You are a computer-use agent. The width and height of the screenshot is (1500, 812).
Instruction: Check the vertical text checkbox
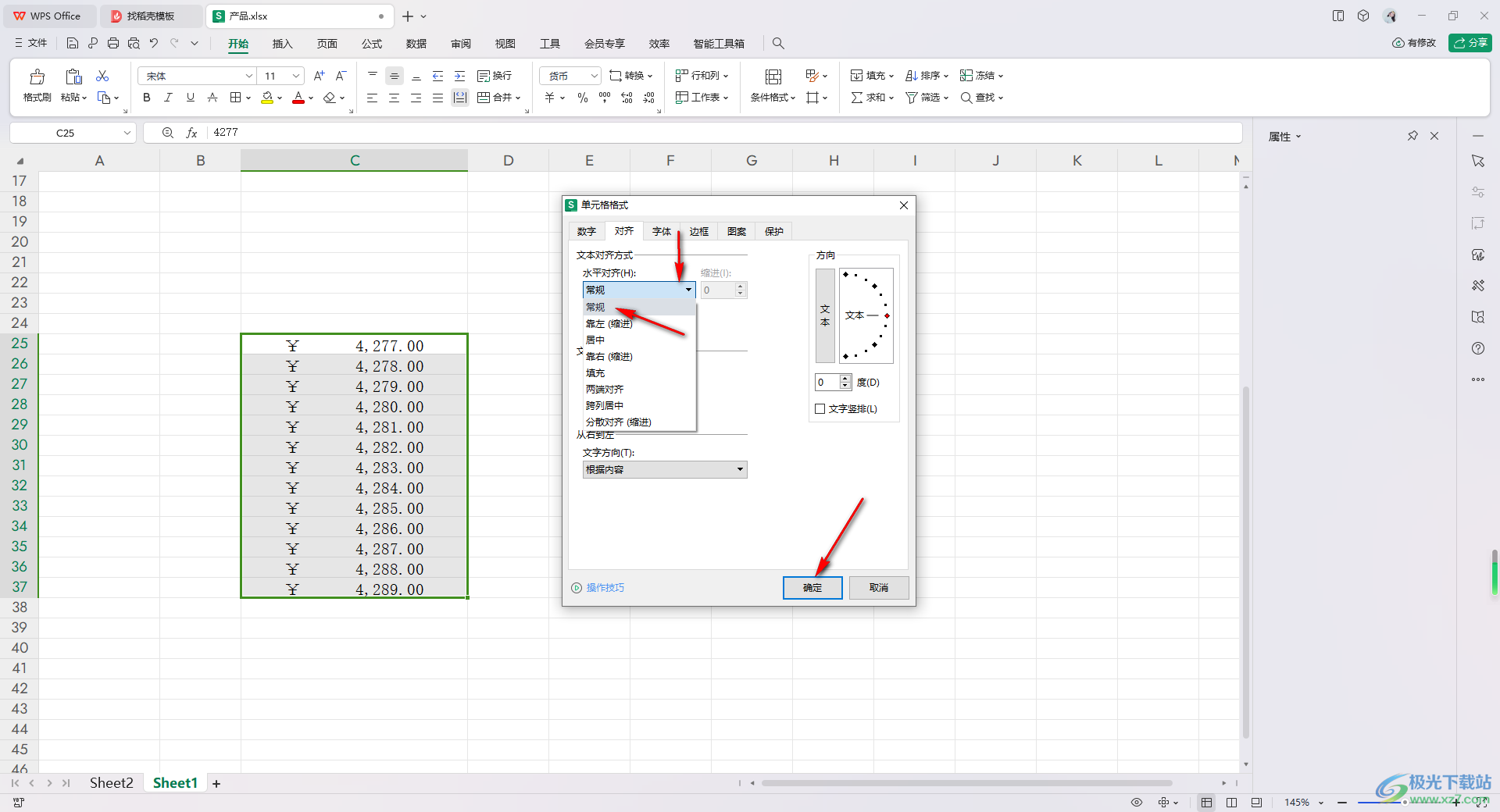click(820, 409)
